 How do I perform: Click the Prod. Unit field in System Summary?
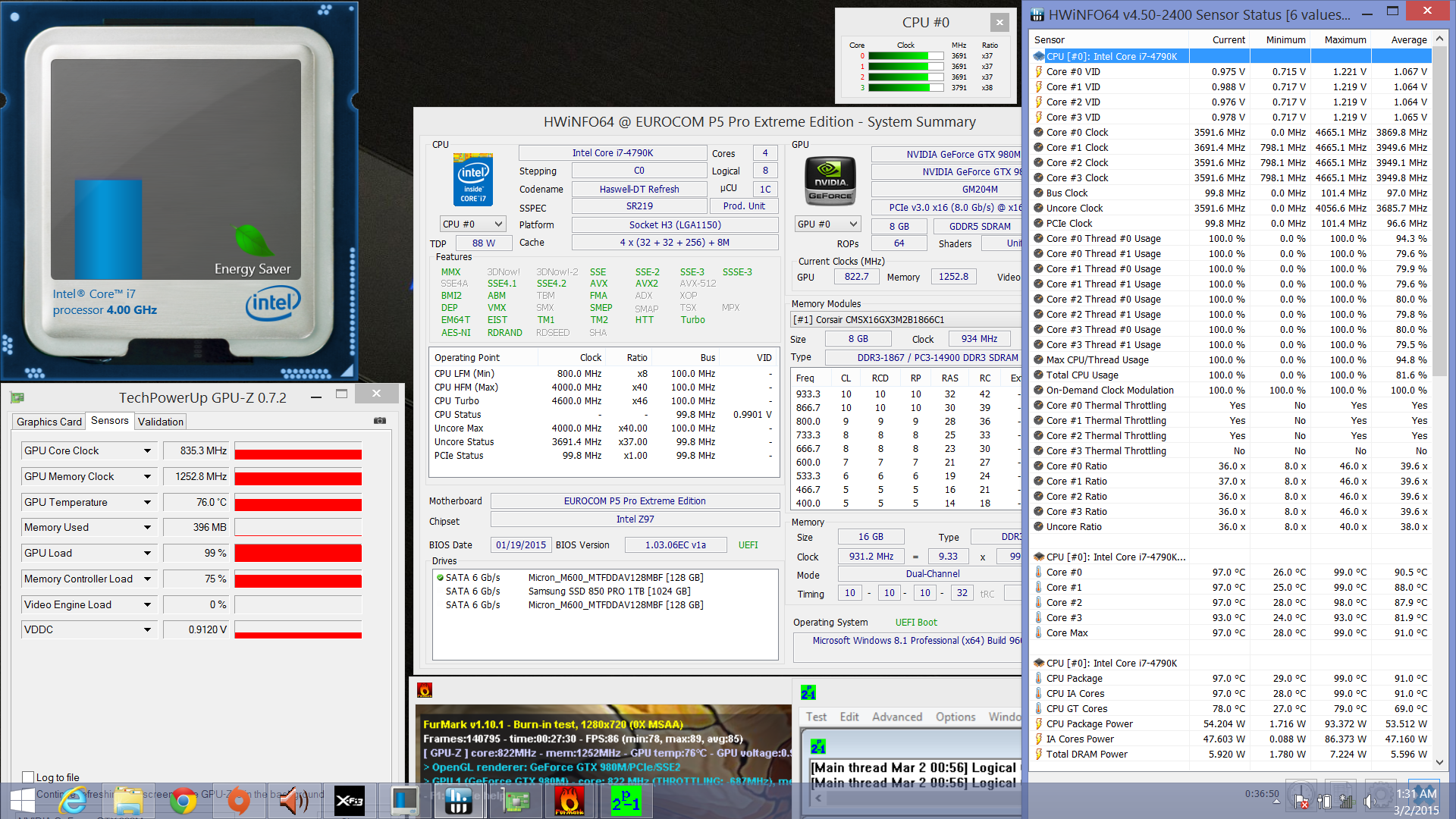(744, 206)
